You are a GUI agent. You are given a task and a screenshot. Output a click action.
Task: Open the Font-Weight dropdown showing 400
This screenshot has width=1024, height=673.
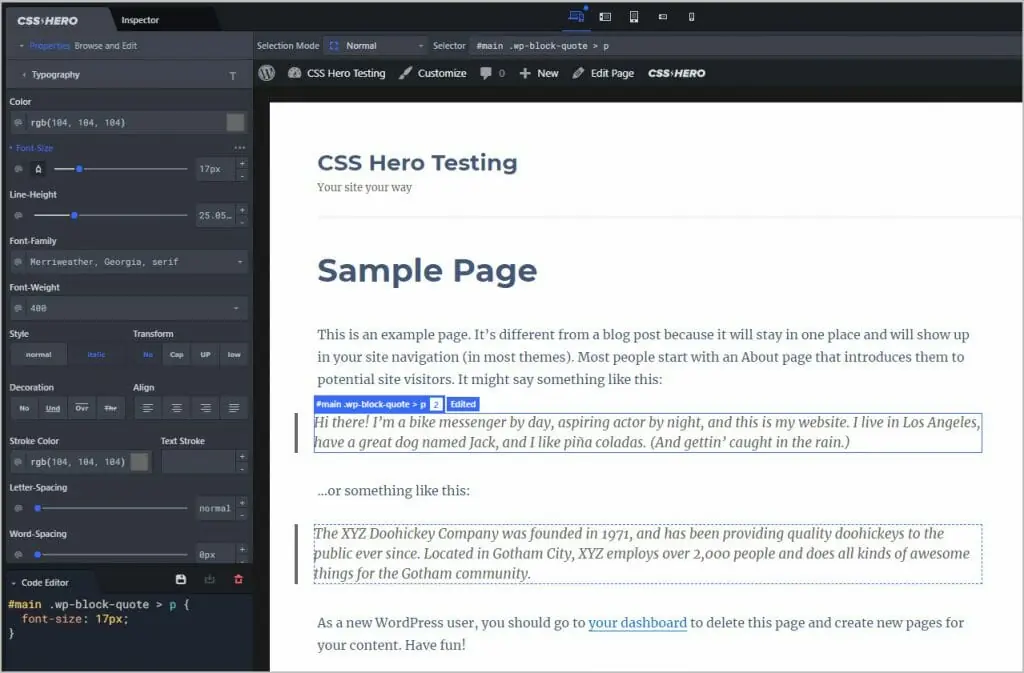[128, 309]
